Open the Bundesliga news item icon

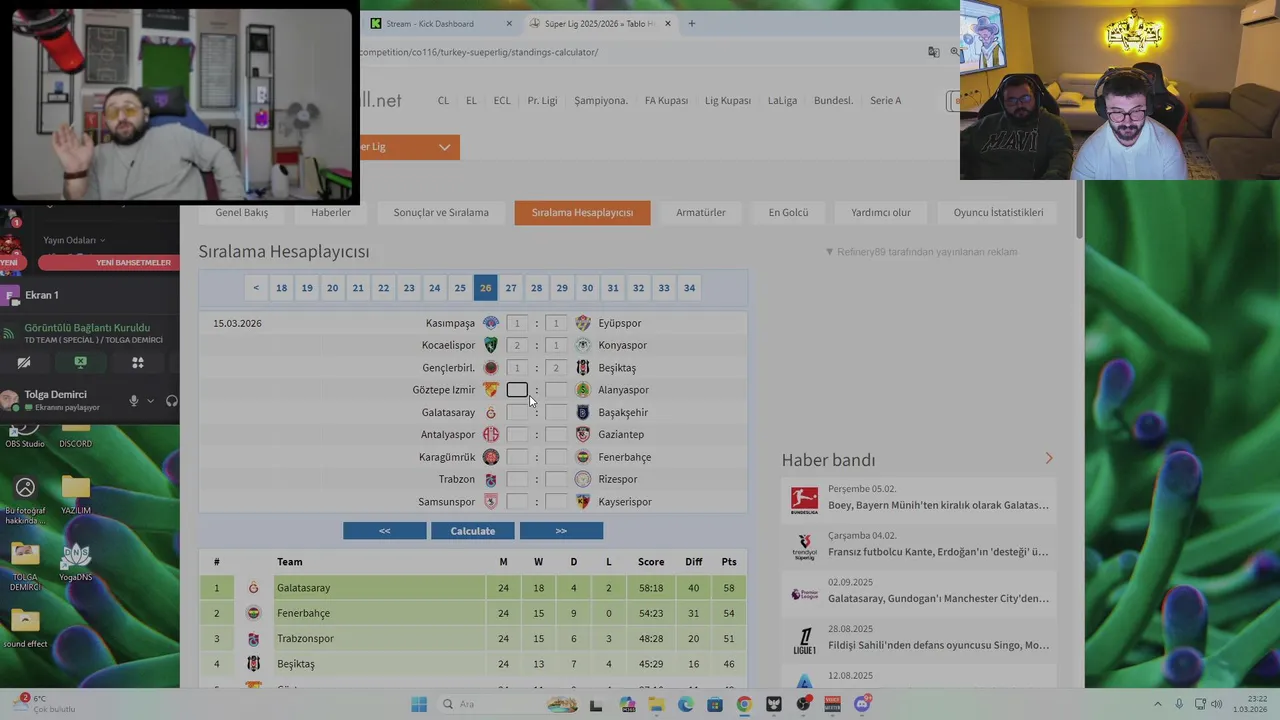point(804,499)
